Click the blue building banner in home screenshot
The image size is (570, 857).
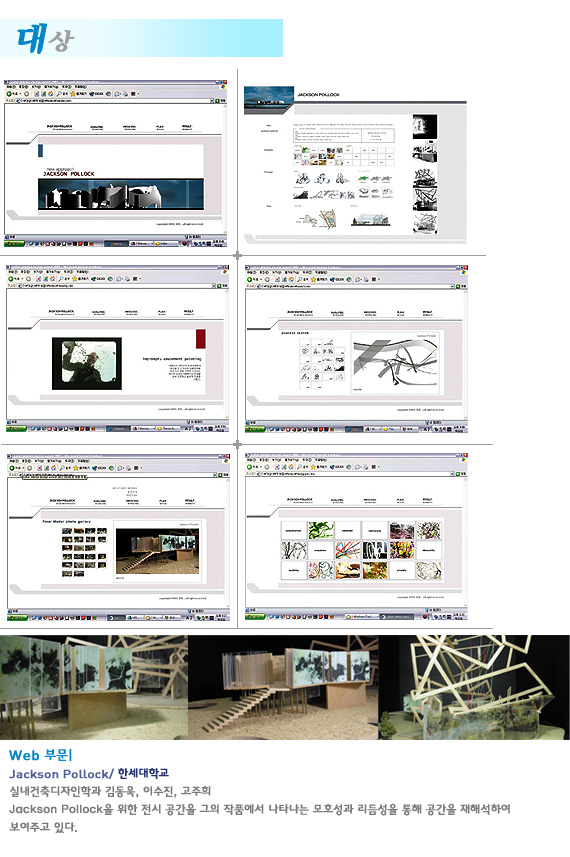click(x=121, y=194)
